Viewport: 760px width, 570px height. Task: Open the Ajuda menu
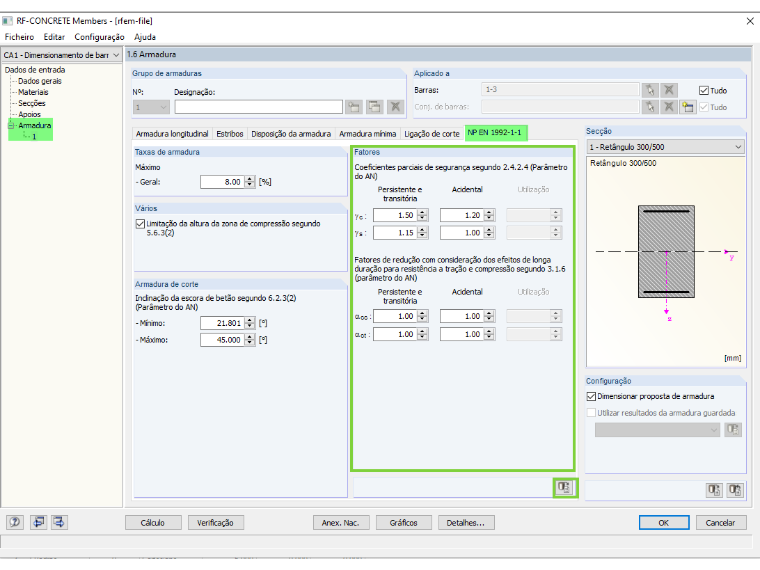pos(145,37)
